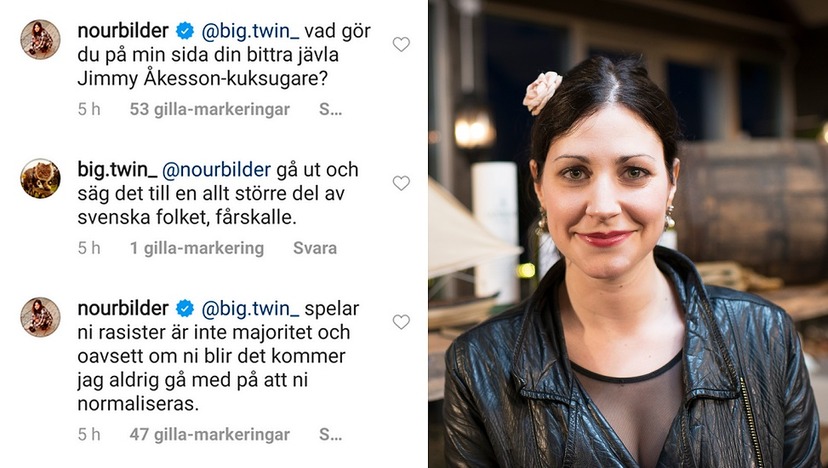Tap the heart on big.twin_'s reply

[x=401, y=183]
